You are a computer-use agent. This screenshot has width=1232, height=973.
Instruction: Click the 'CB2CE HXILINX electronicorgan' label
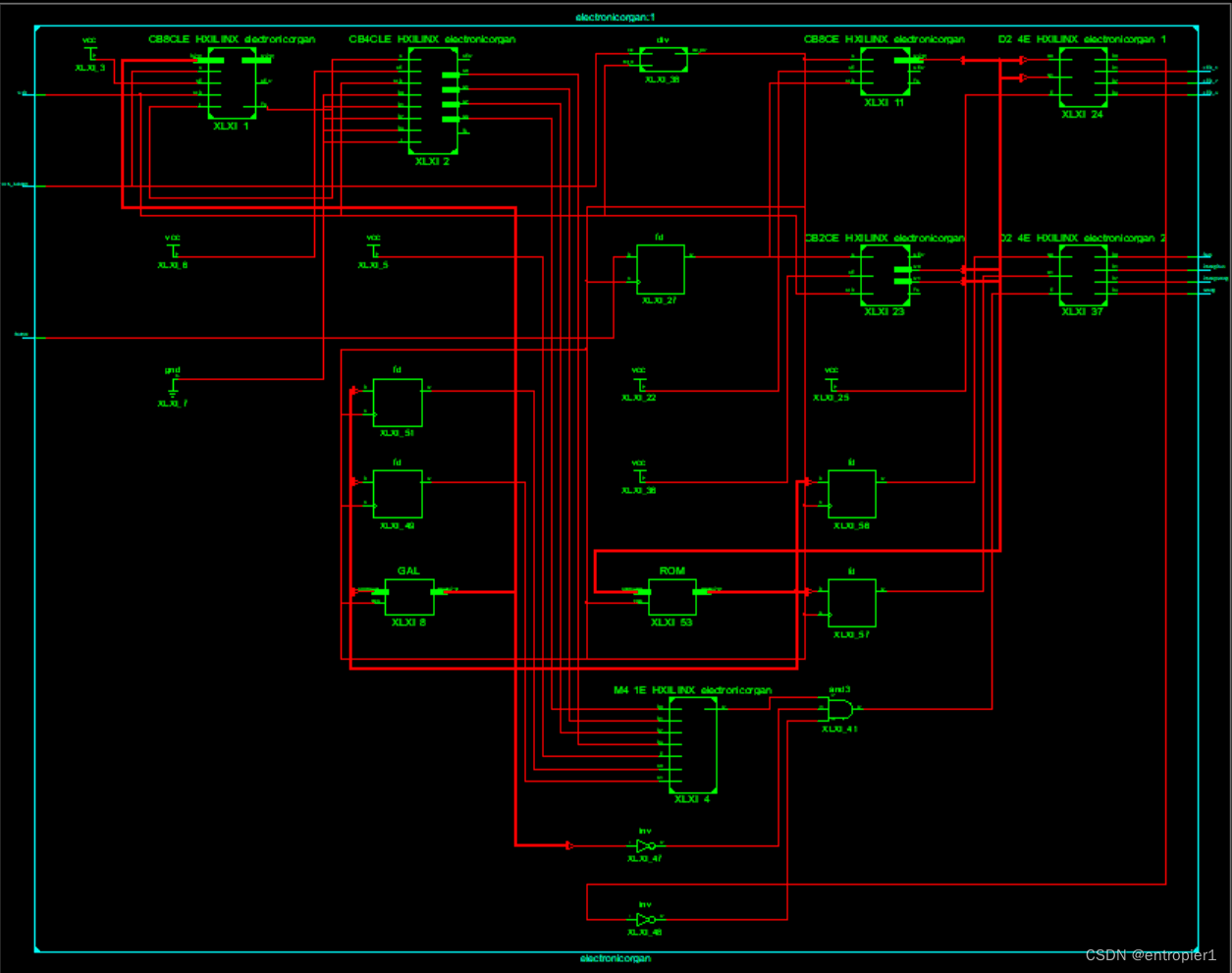coord(884,238)
